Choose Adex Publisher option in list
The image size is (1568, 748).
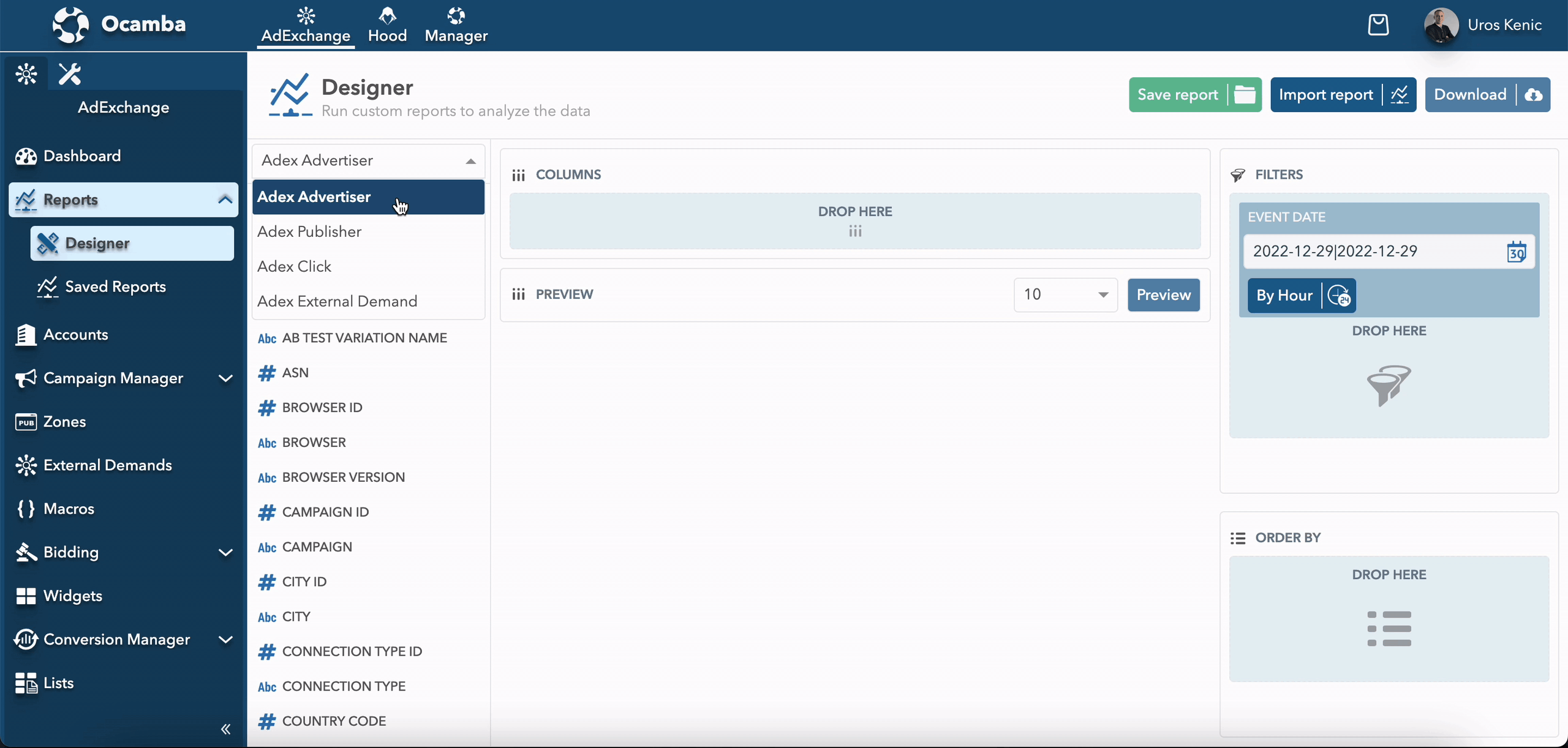point(368,232)
